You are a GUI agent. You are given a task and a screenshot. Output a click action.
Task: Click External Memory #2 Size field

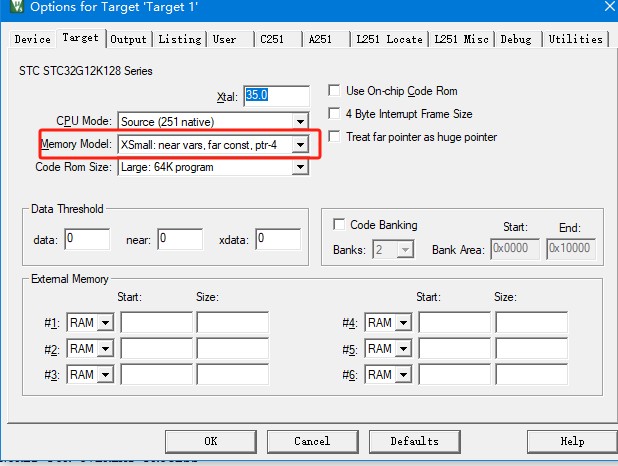tap(233, 349)
